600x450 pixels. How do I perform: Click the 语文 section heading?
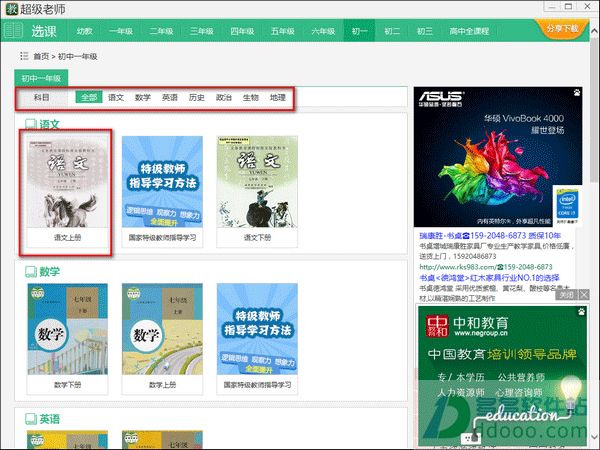49,124
